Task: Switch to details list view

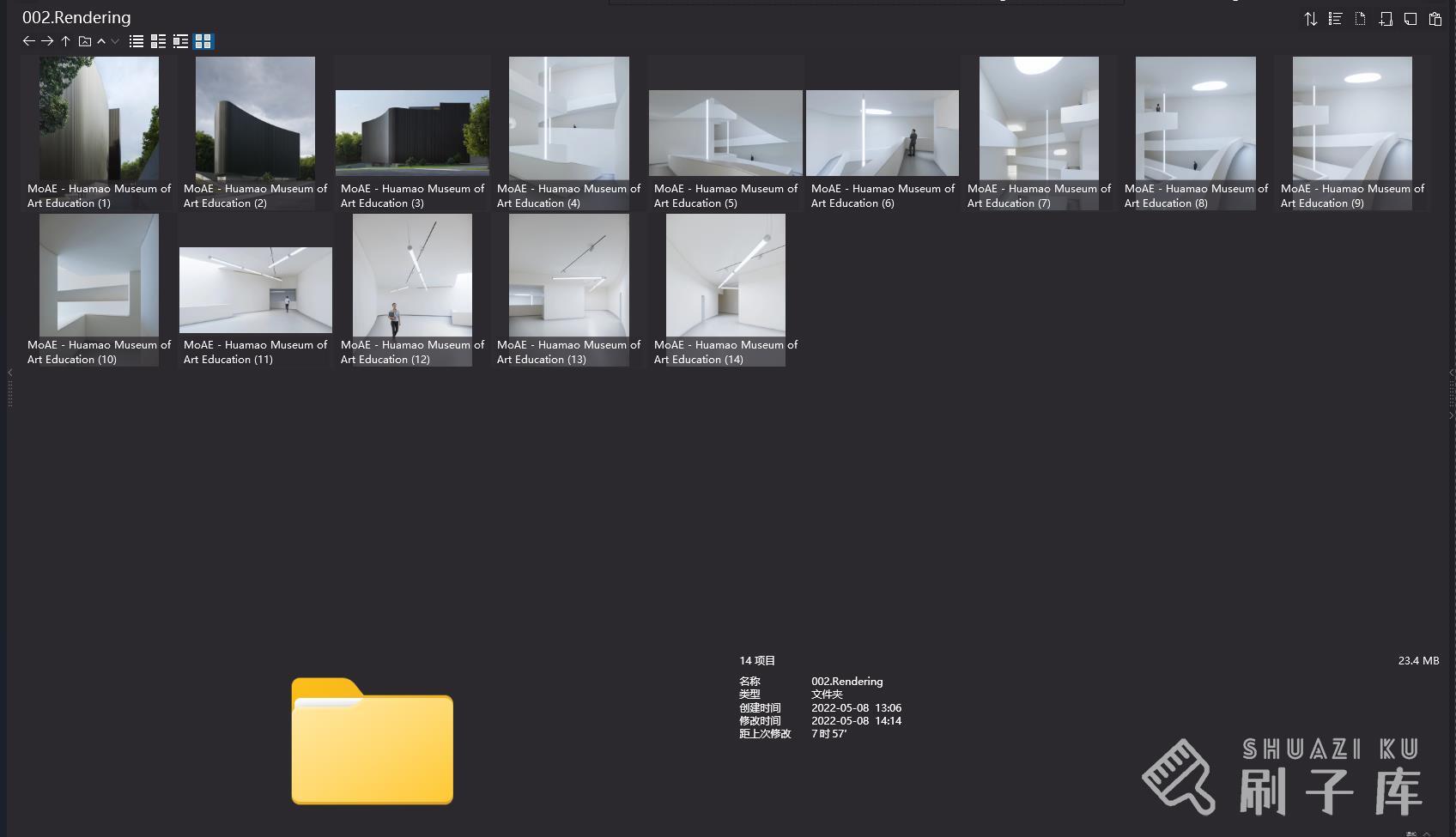Action: click(158, 41)
